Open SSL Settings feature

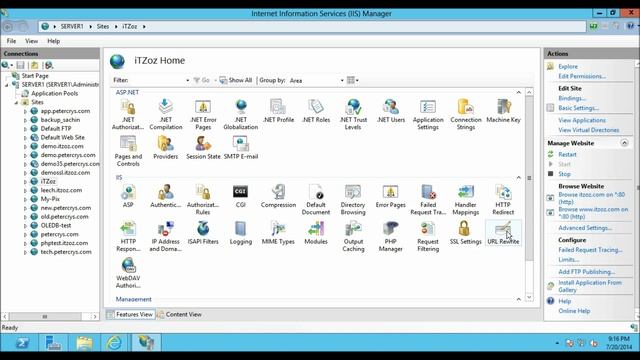coord(465,233)
